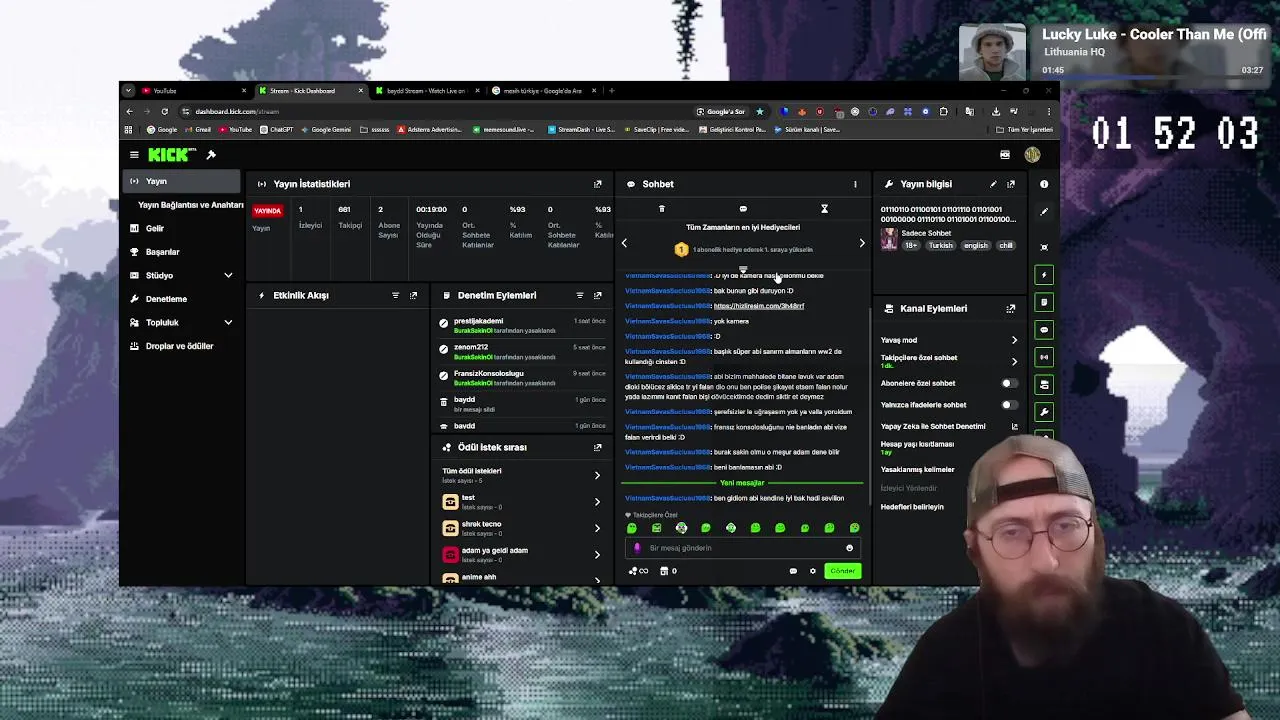Toggle Abonelere özel sohbet switch
Image resolution: width=1280 pixels, height=720 pixels.
coord(1010,383)
